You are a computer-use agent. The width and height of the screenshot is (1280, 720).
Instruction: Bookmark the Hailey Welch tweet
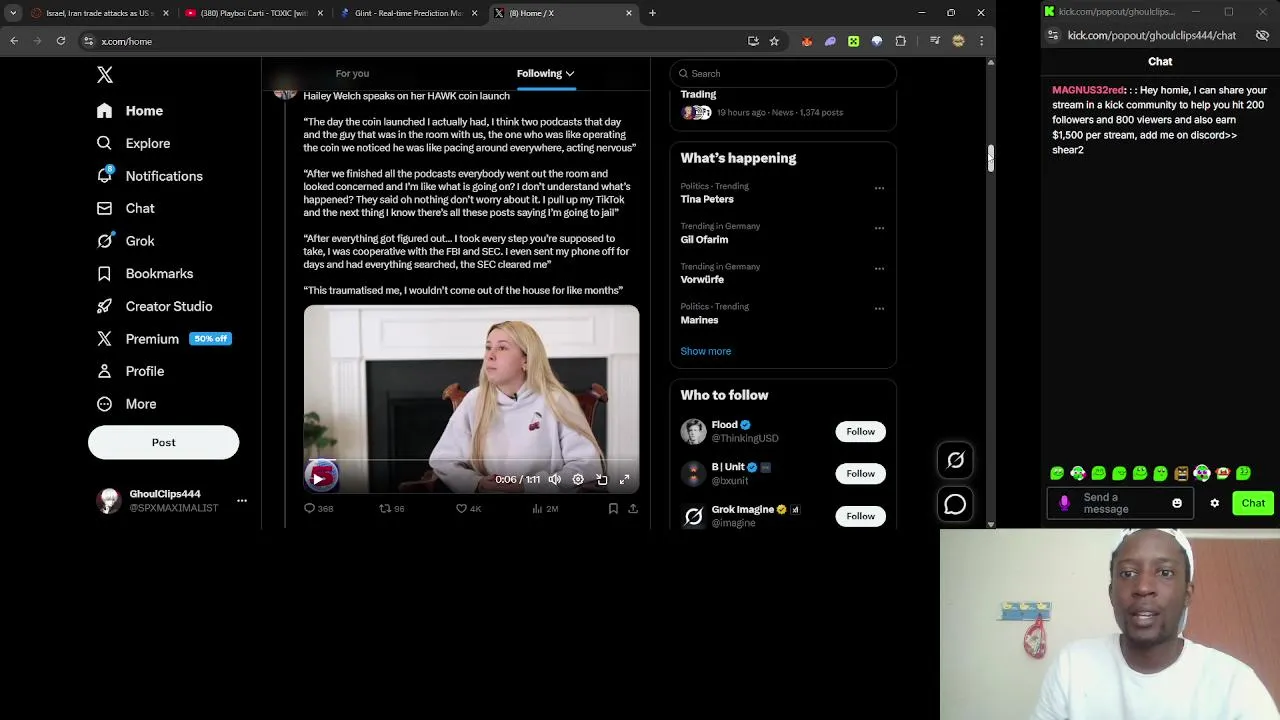[613, 508]
